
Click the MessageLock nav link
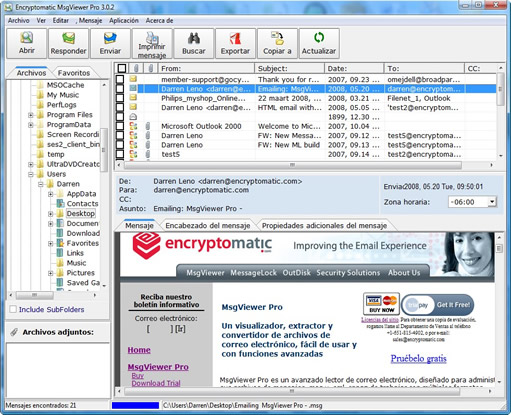coord(254,273)
